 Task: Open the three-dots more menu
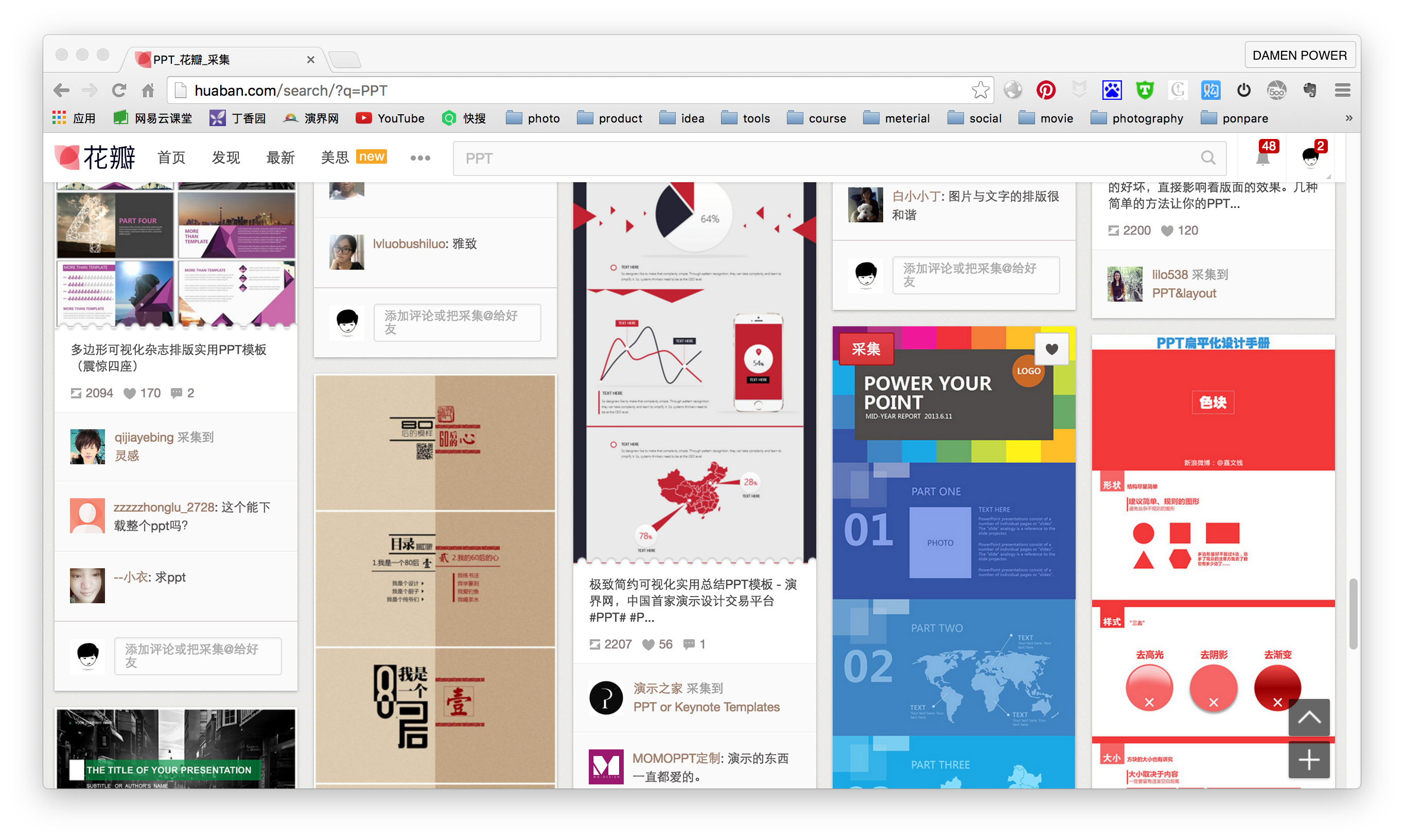point(420,158)
